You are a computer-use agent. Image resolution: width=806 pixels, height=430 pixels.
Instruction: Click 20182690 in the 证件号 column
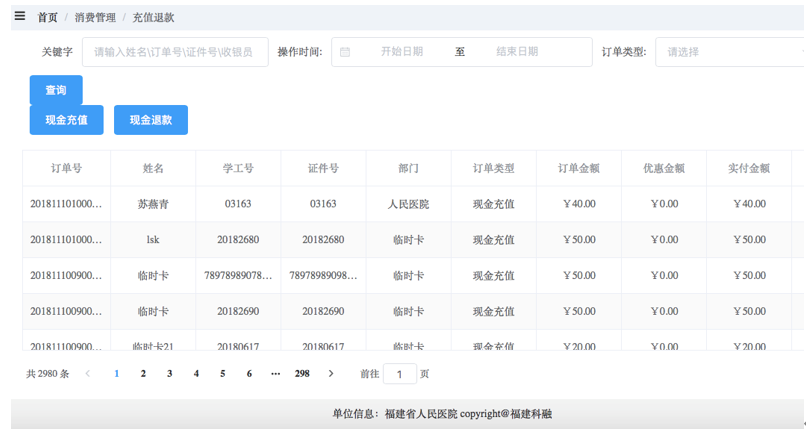point(323,311)
